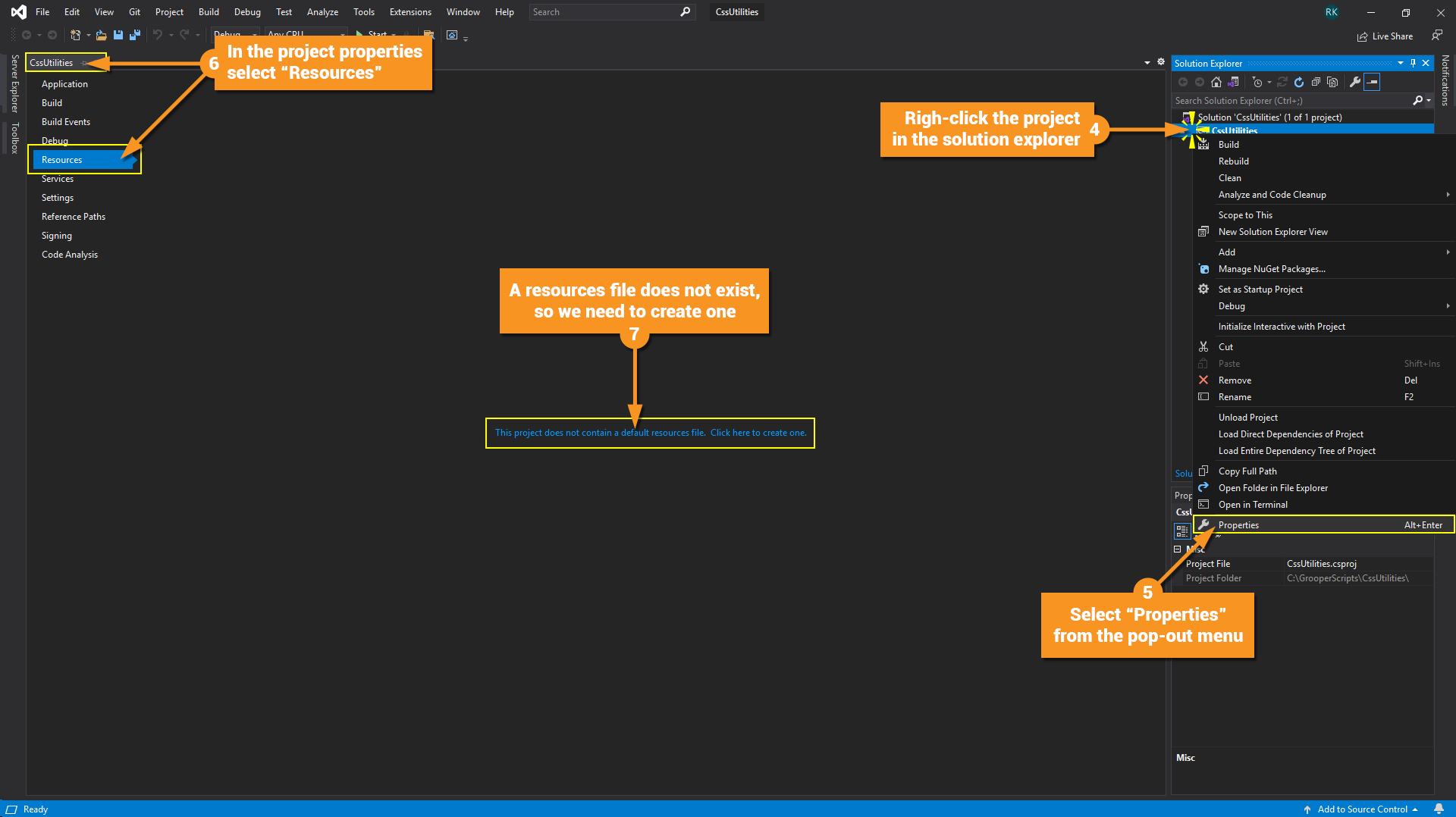Viewport: 1456px width, 817px height.
Task: Click the Open File folder icon
Action: [x=101, y=35]
